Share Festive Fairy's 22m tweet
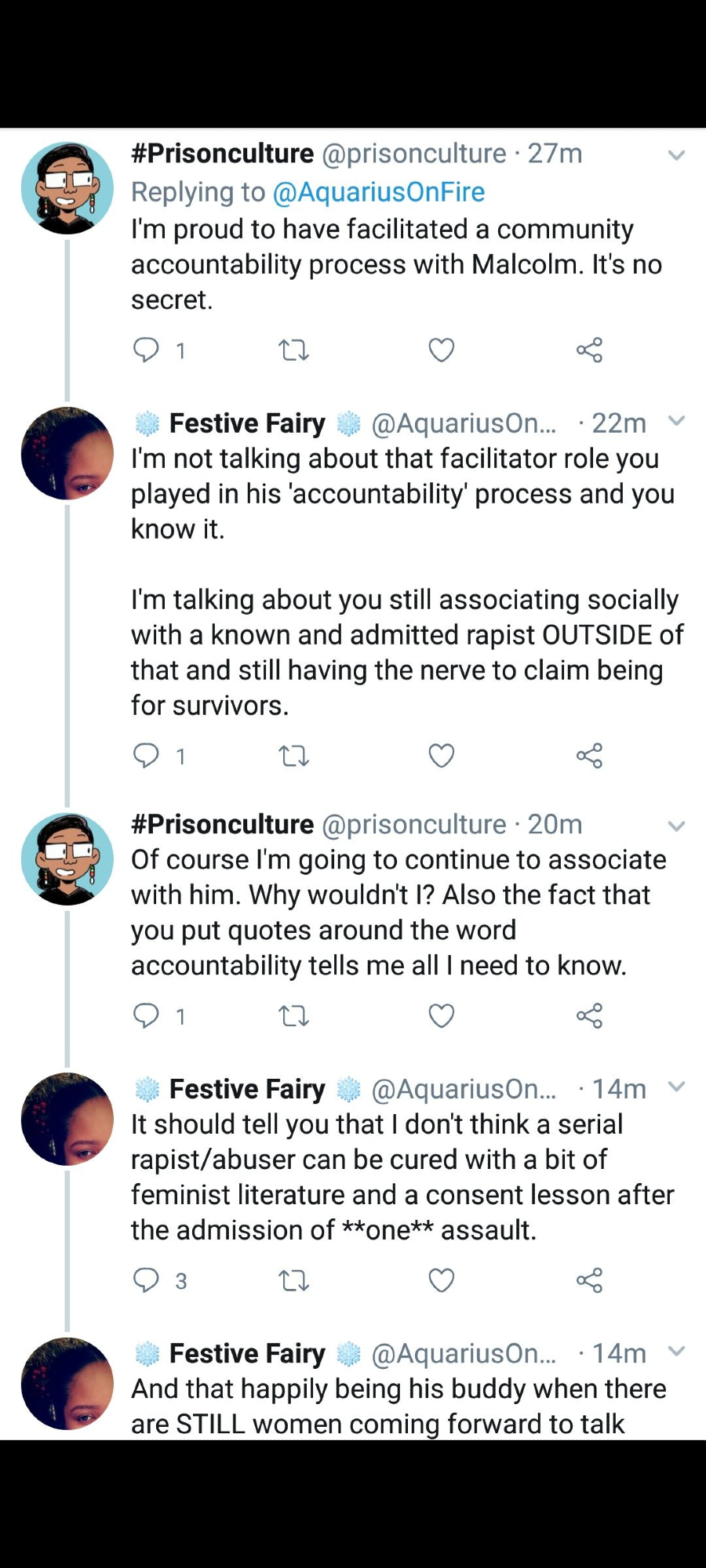This screenshot has width=706, height=1568. 589,756
